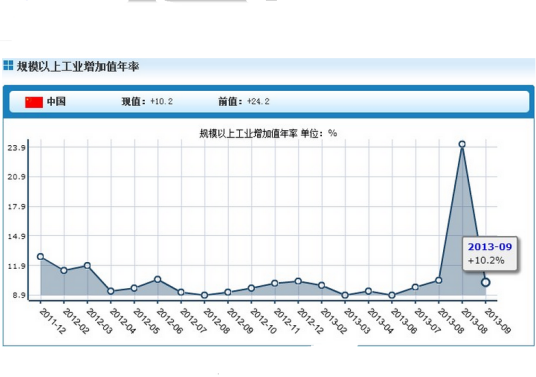Click the 2013-03 x-axis label
The image size is (536, 377).
[357, 321]
